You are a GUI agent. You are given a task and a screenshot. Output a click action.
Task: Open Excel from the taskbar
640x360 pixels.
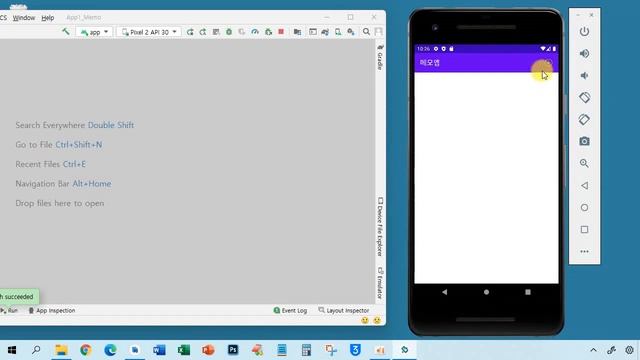(184, 350)
